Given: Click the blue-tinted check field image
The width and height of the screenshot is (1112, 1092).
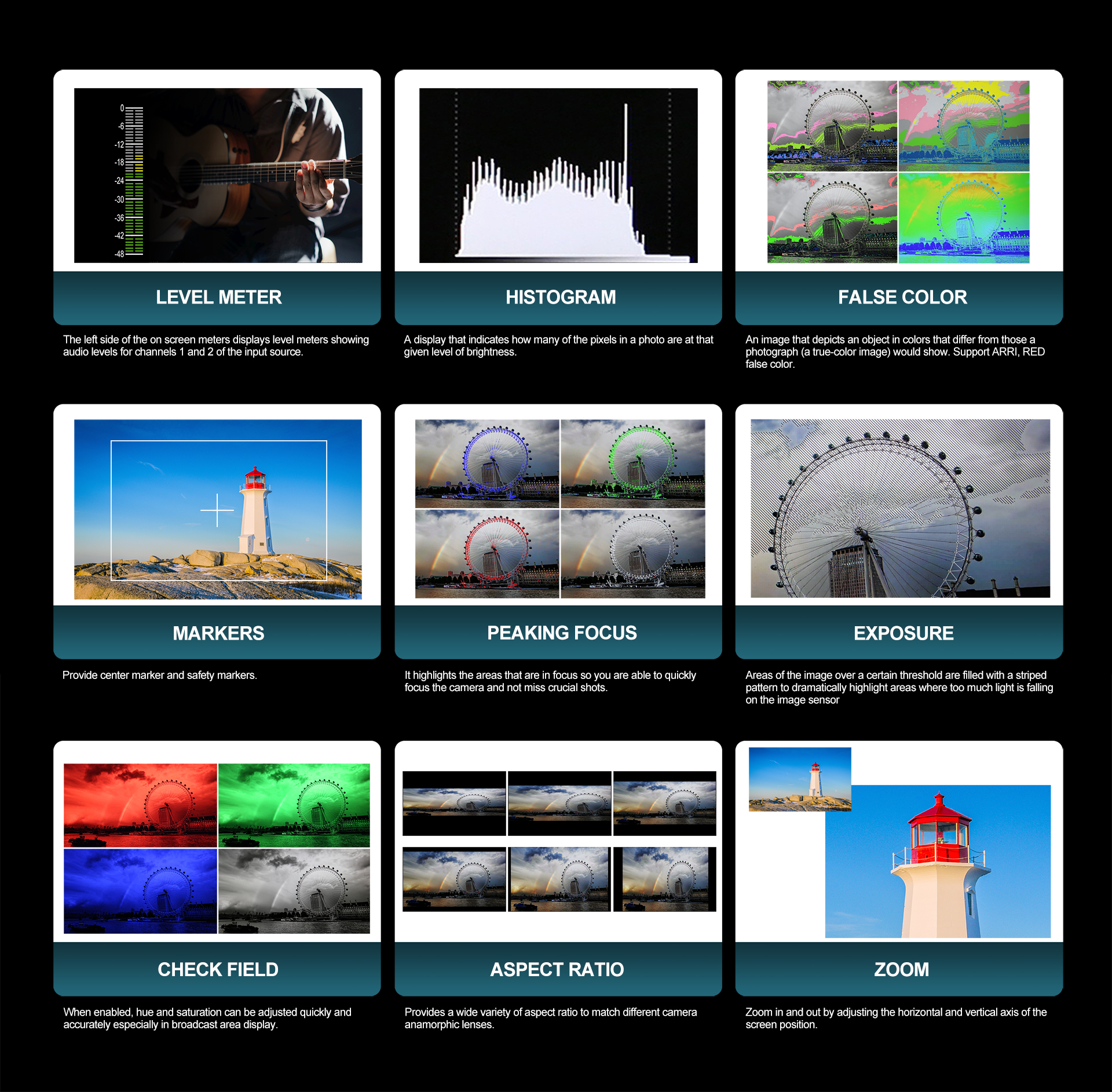Looking at the screenshot, I should pyautogui.click(x=140, y=890).
